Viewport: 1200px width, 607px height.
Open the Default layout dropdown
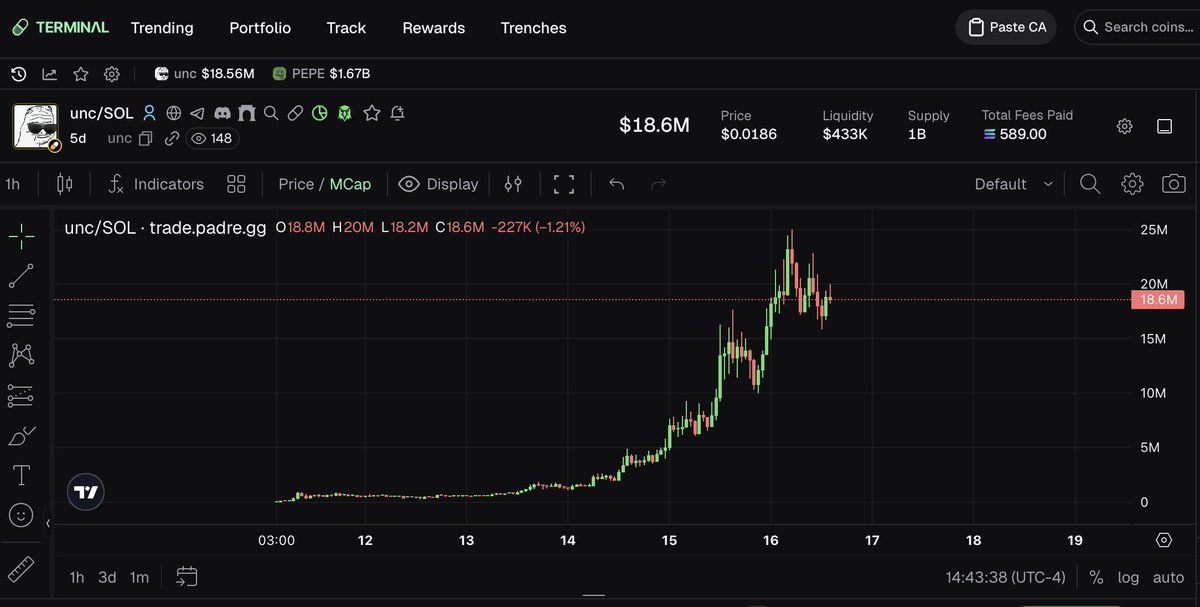[x=1013, y=184]
